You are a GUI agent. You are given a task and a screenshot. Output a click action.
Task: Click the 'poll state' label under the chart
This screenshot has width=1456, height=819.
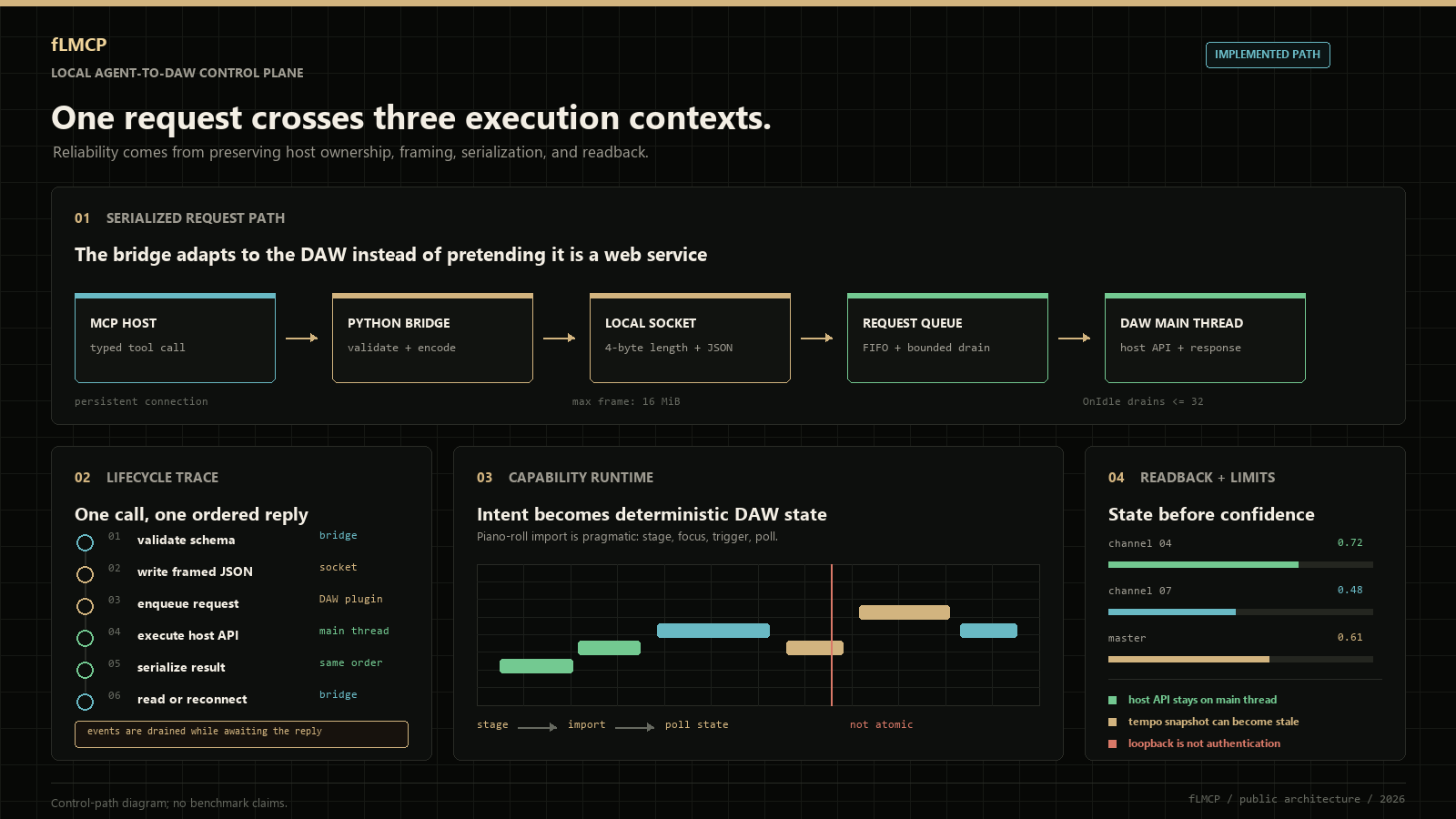tap(697, 725)
